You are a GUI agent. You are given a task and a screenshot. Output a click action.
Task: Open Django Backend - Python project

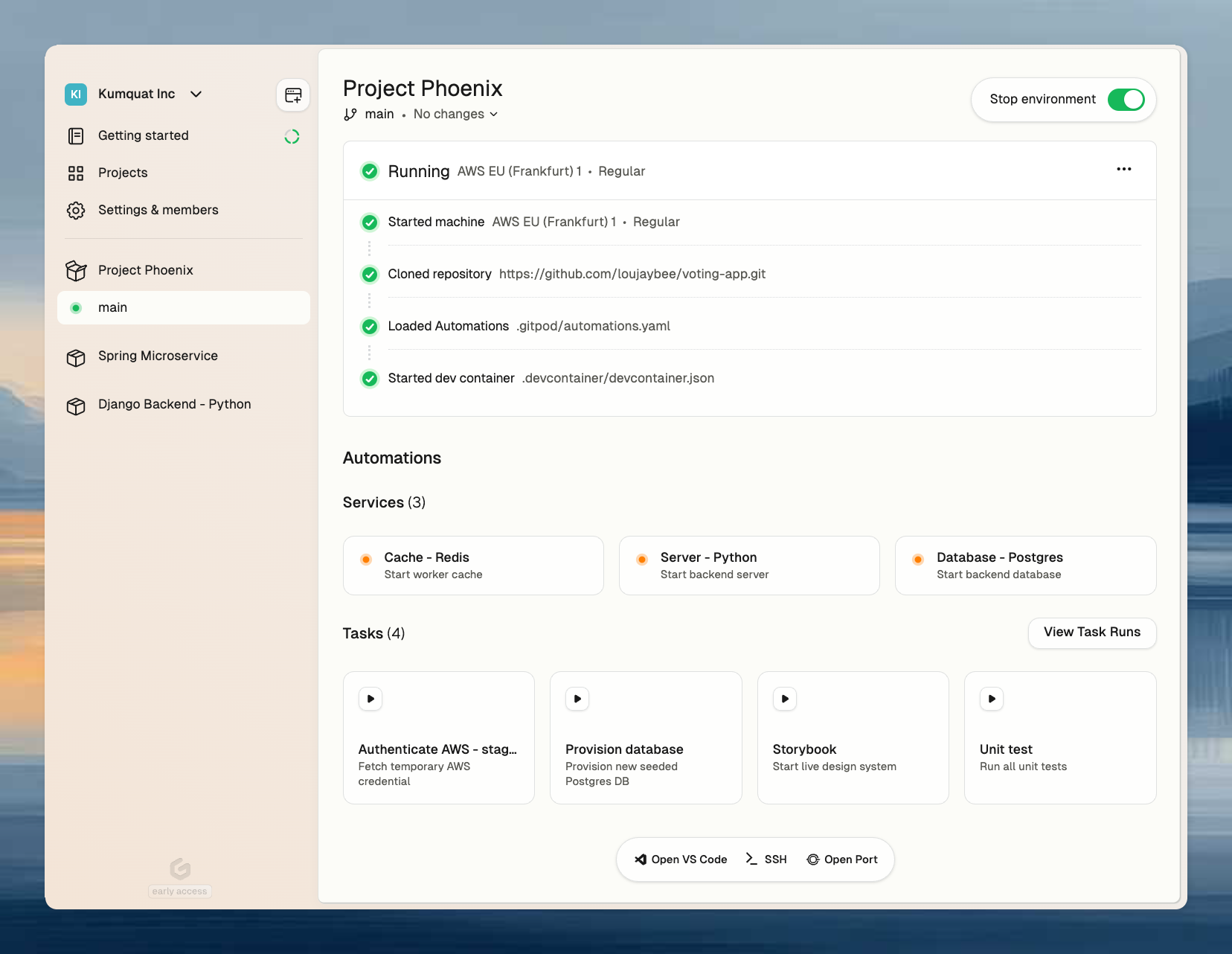(174, 404)
